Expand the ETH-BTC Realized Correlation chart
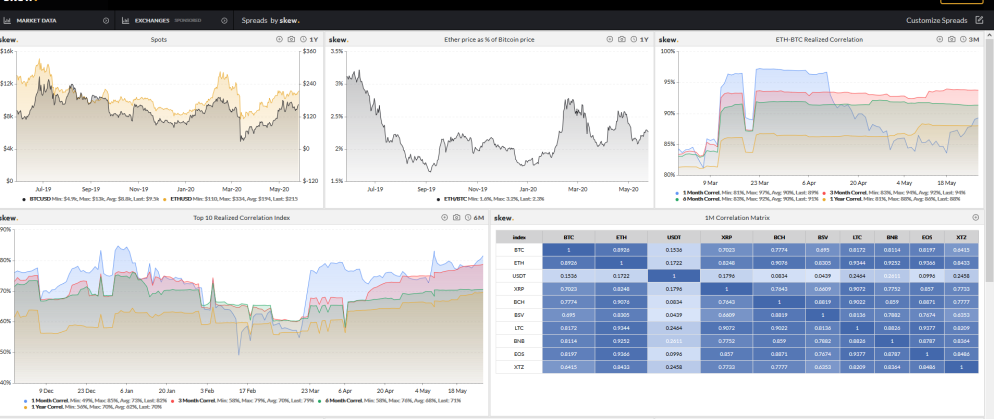 point(940,39)
